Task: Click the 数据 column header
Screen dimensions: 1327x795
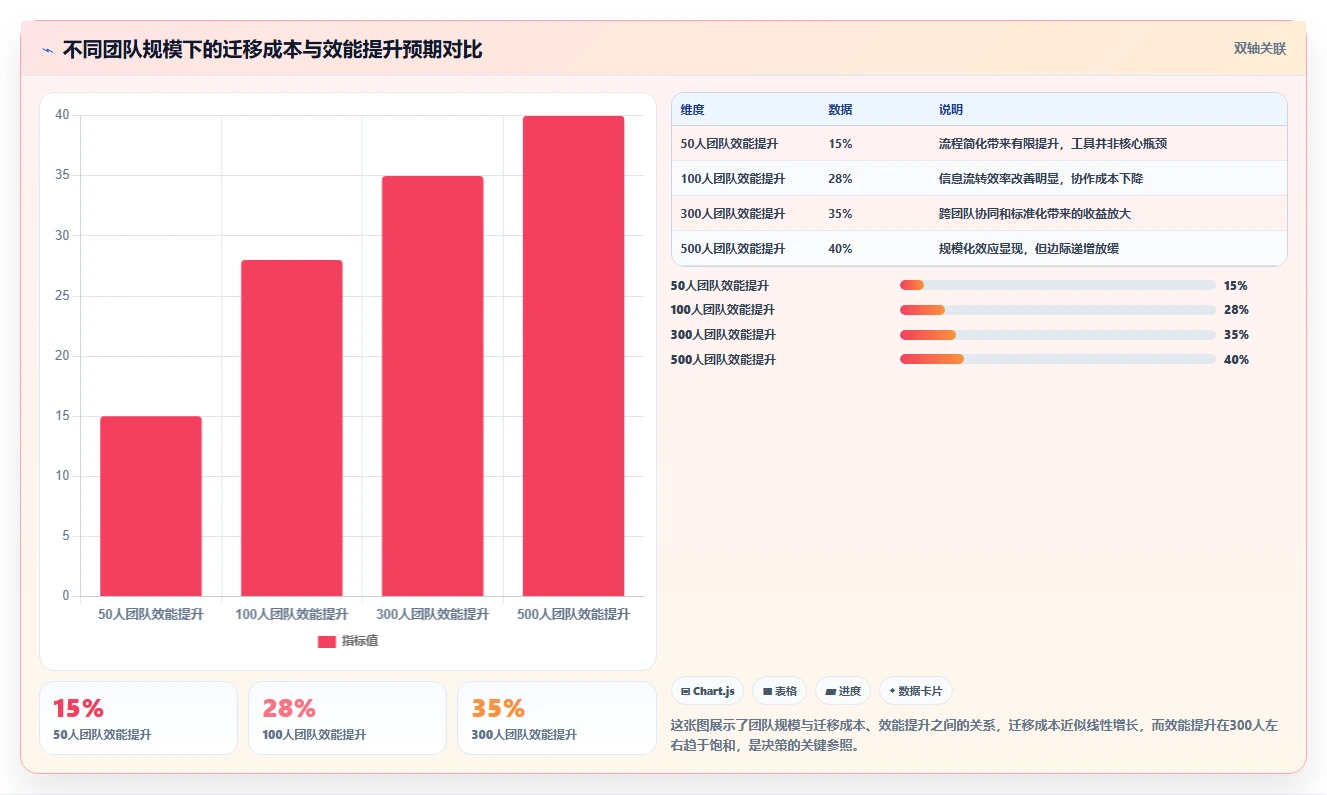Action: tap(840, 110)
